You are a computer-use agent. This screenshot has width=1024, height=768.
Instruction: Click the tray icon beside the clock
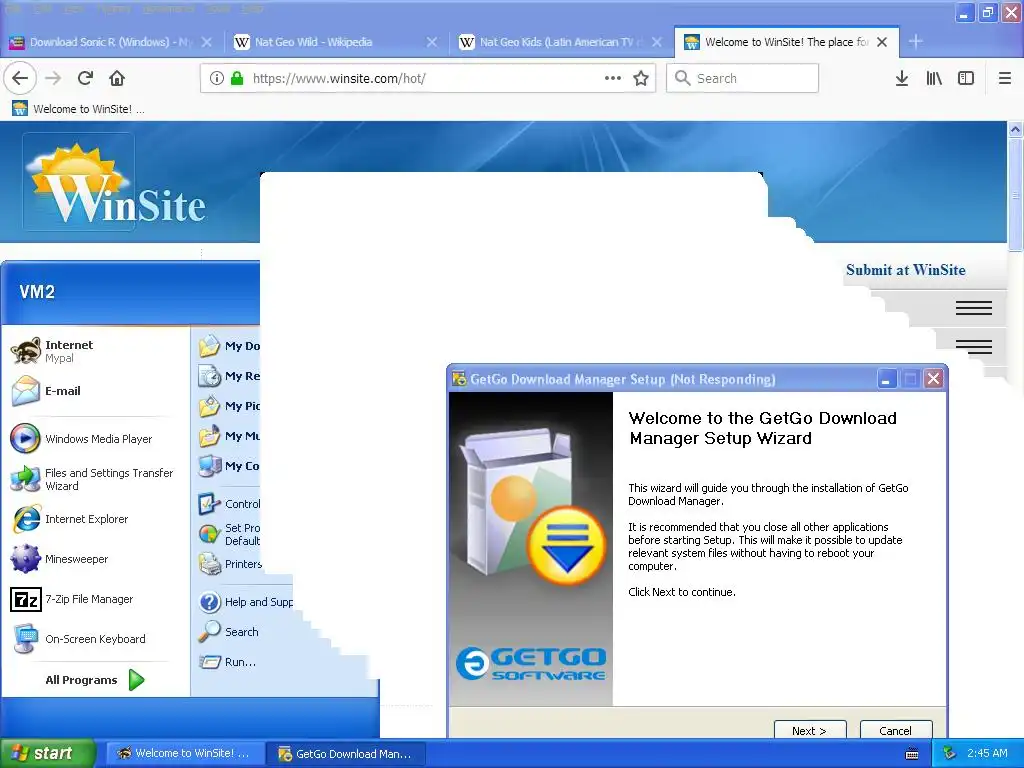[x=950, y=754]
